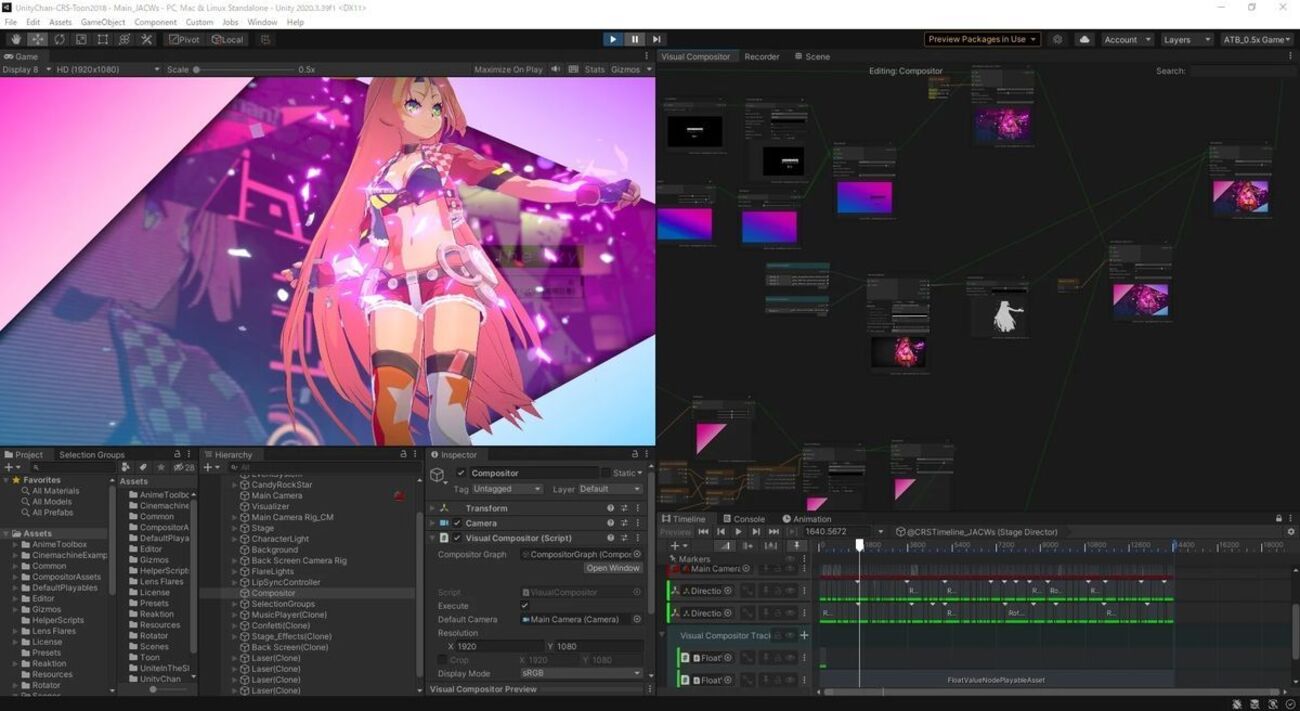Toggle Local handle rotation mode

tap(227, 39)
